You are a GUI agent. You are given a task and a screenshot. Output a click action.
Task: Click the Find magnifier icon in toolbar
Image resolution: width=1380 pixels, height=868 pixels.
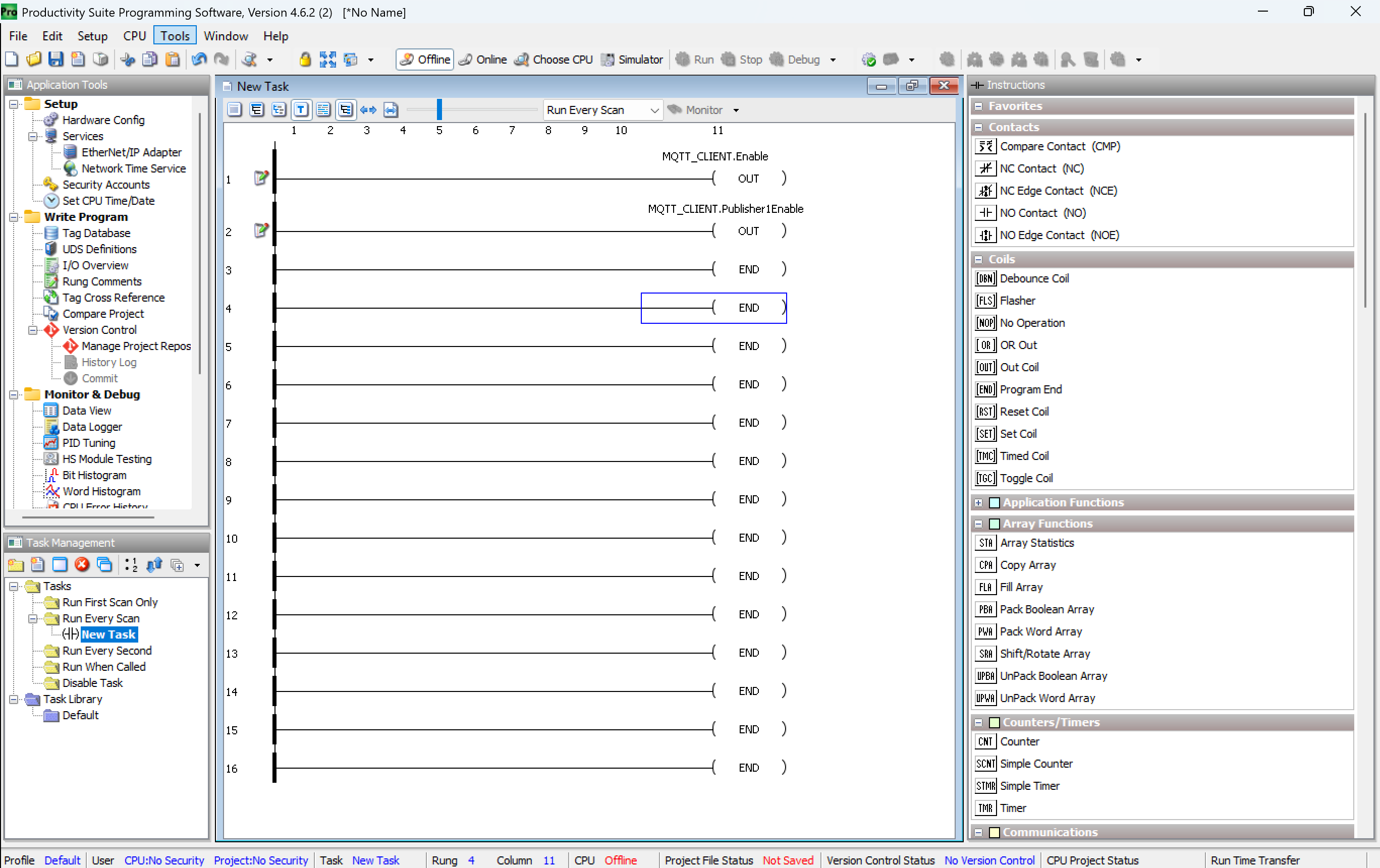249,59
